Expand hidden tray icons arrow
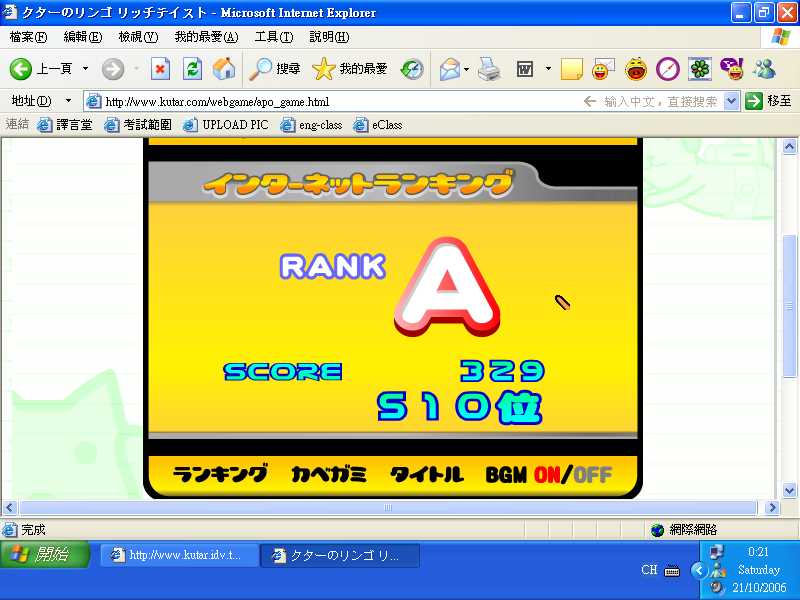Viewport: 800px width, 600px height. coord(699,570)
